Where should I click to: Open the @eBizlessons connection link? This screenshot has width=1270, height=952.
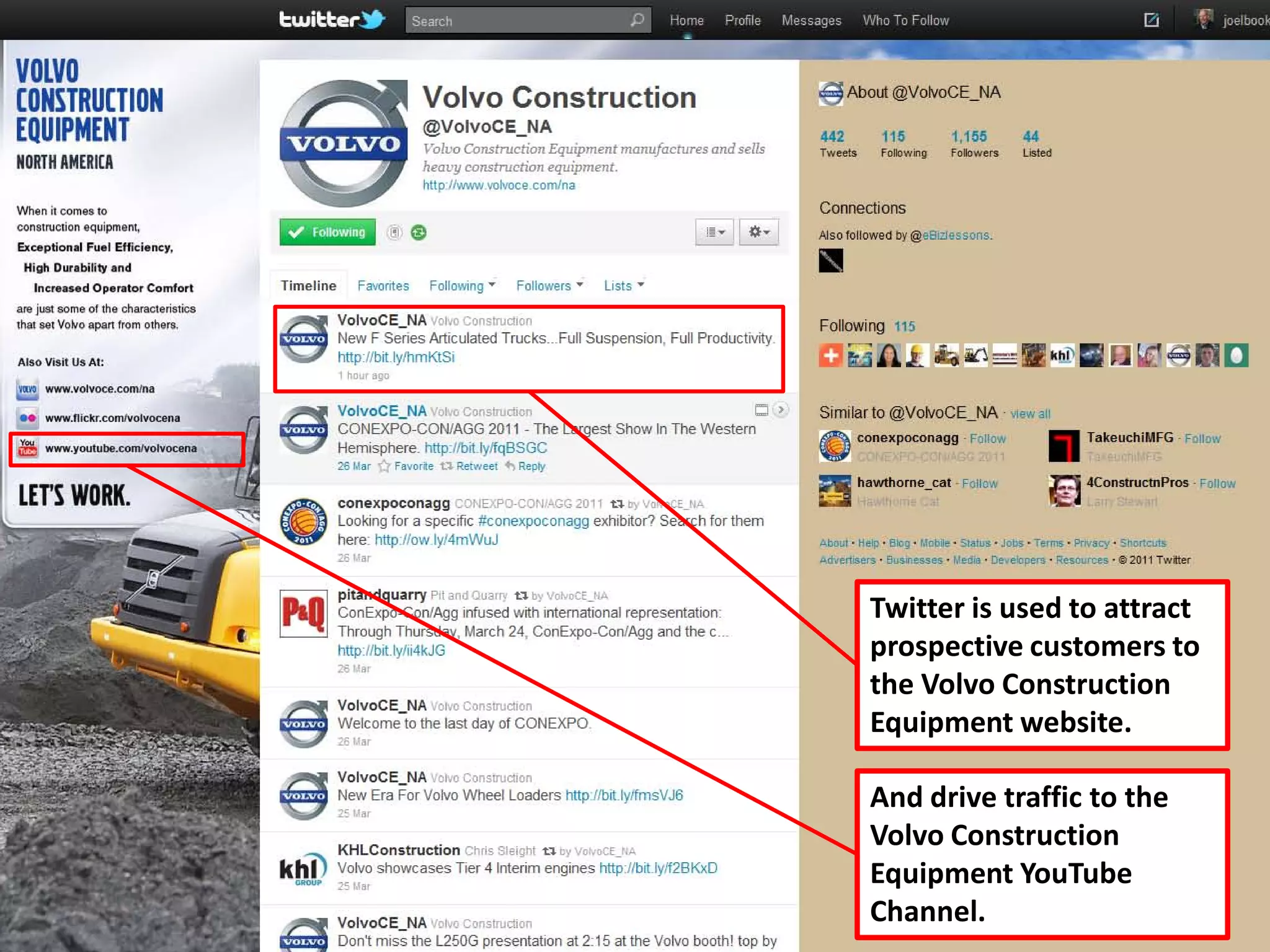tap(956, 236)
